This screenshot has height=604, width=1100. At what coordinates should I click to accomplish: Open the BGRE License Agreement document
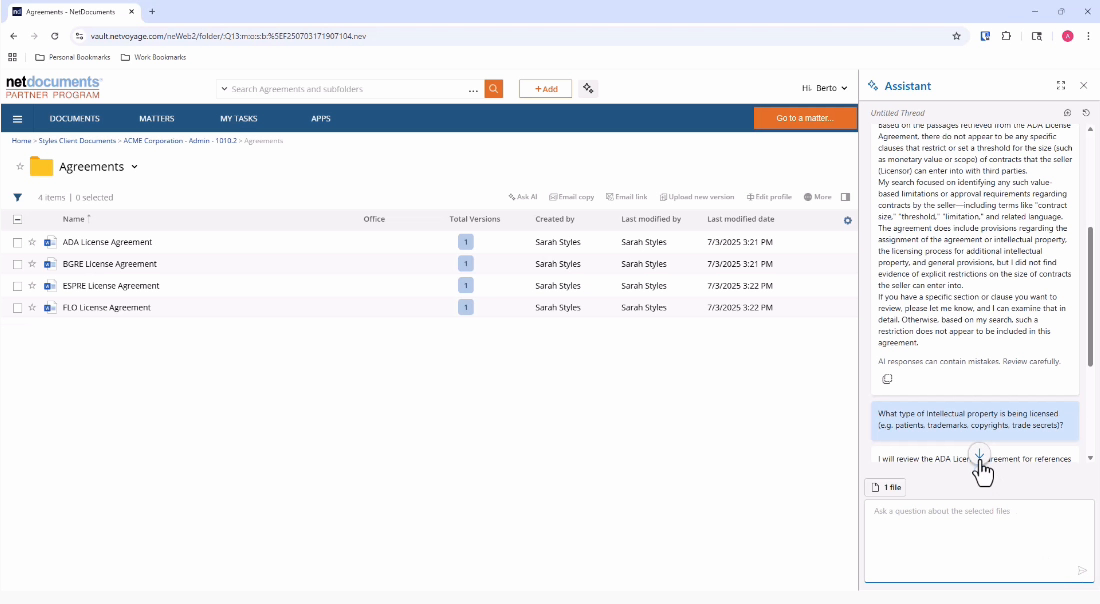[x=109, y=264]
